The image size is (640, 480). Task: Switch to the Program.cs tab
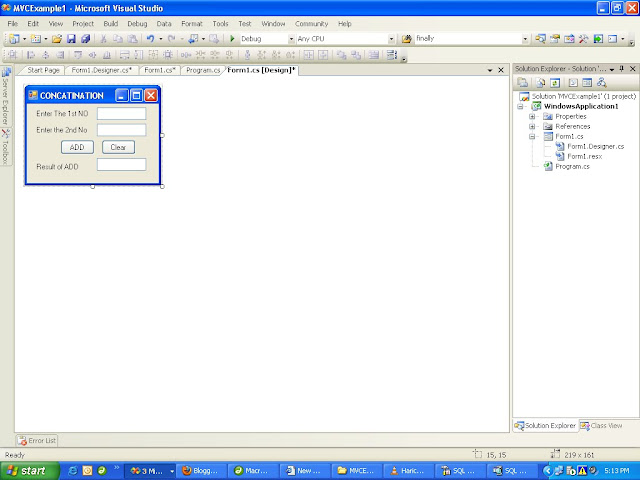tap(203, 70)
